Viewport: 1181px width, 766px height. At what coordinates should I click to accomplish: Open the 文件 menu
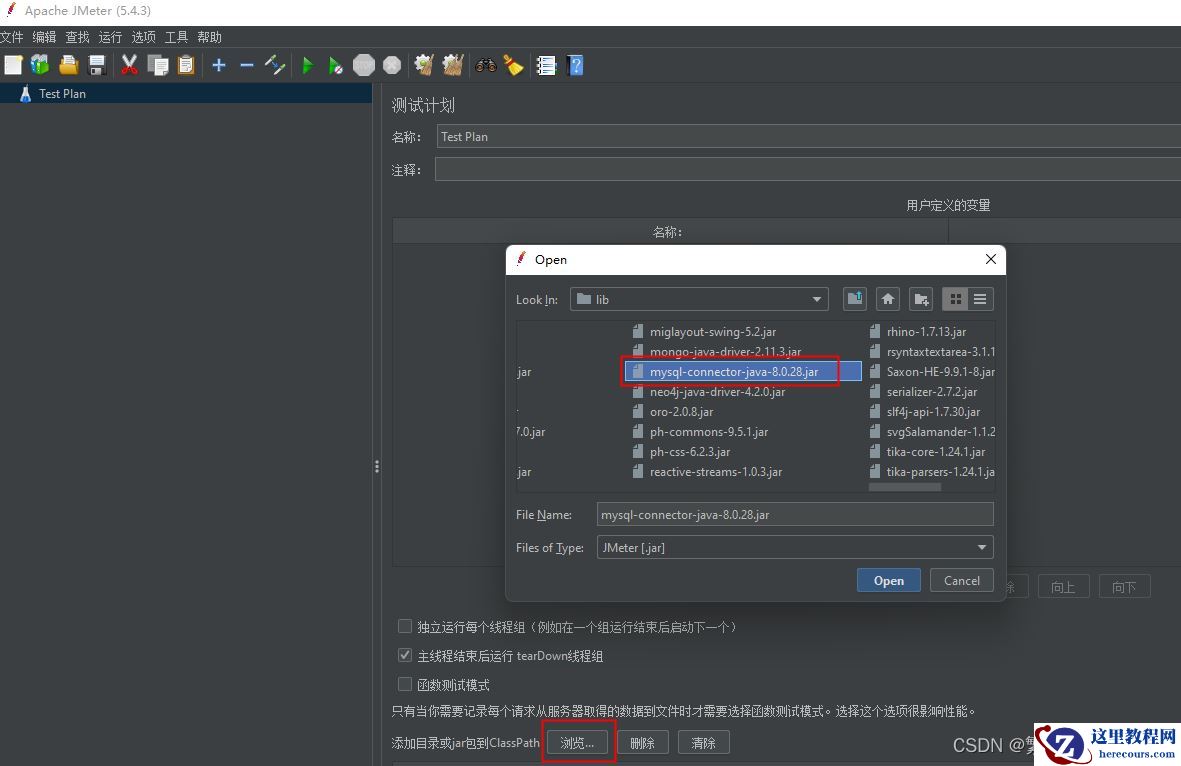[12, 37]
